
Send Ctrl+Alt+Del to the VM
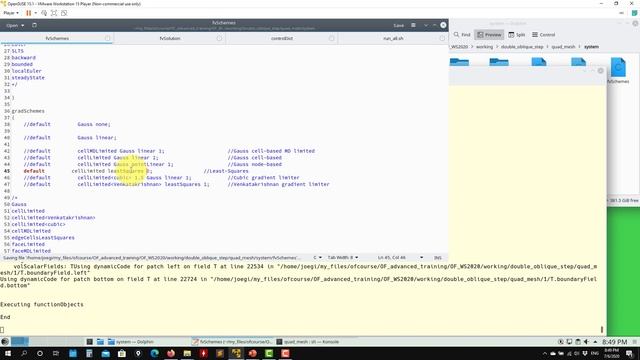pos(44,13)
